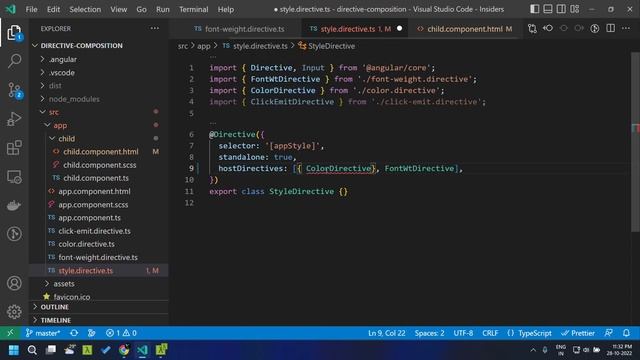Click the CRLF end of line indicator
The image size is (640, 360).
[490, 333]
